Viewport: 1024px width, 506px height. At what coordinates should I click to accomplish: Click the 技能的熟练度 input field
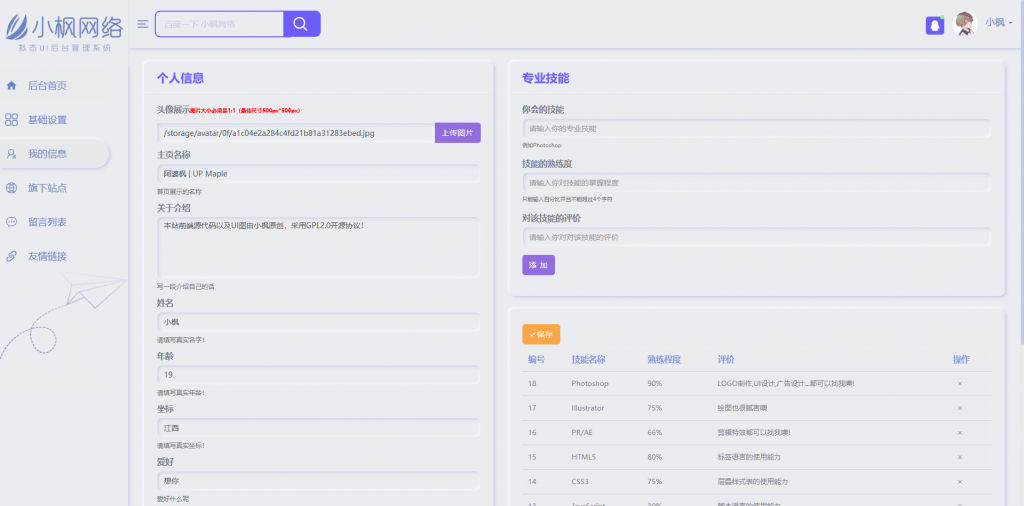(x=756, y=182)
